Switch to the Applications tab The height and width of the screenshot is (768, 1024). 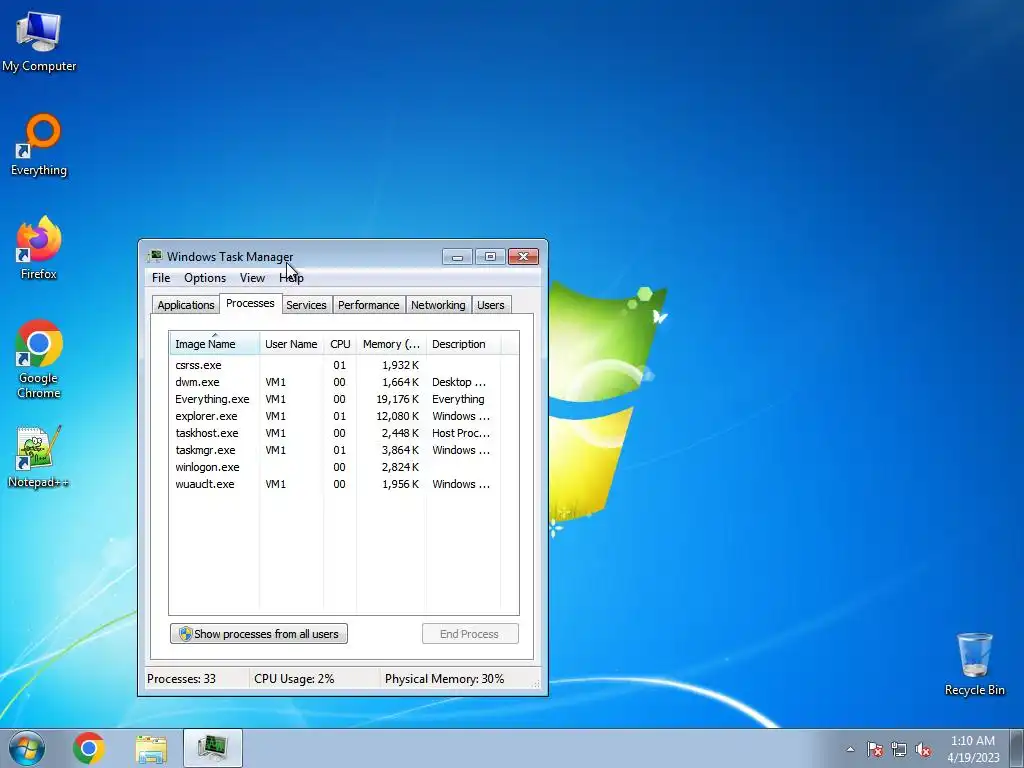[x=185, y=305]
